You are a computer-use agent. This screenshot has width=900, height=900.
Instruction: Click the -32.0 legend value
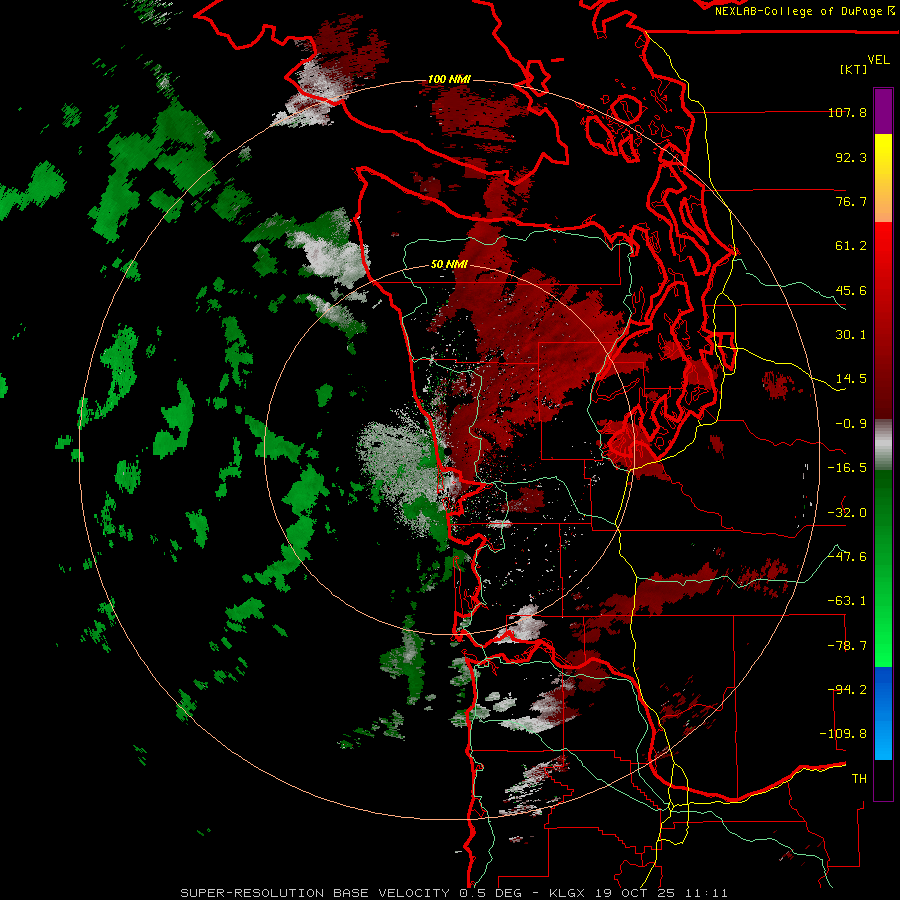pos(847,513)
